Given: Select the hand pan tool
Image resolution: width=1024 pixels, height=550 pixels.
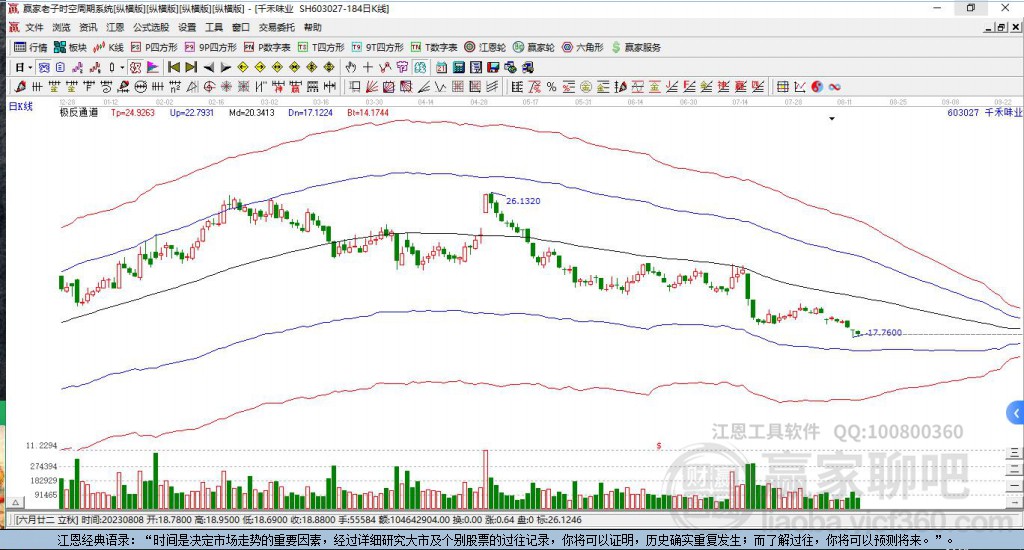Looking at the screenshot, I should (x=351, y=67).
